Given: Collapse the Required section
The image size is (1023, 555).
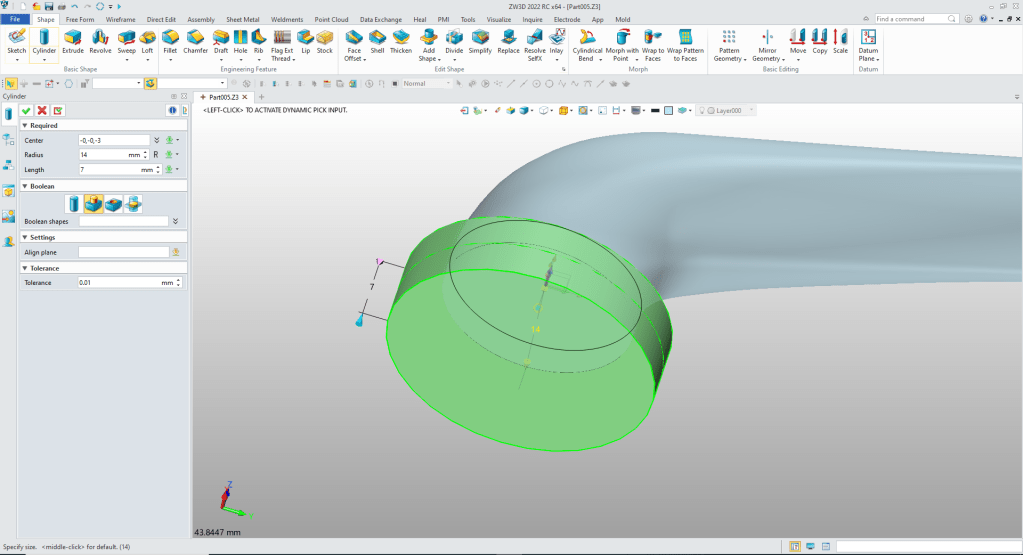Looking at the screenshot, I should [24, 126].
